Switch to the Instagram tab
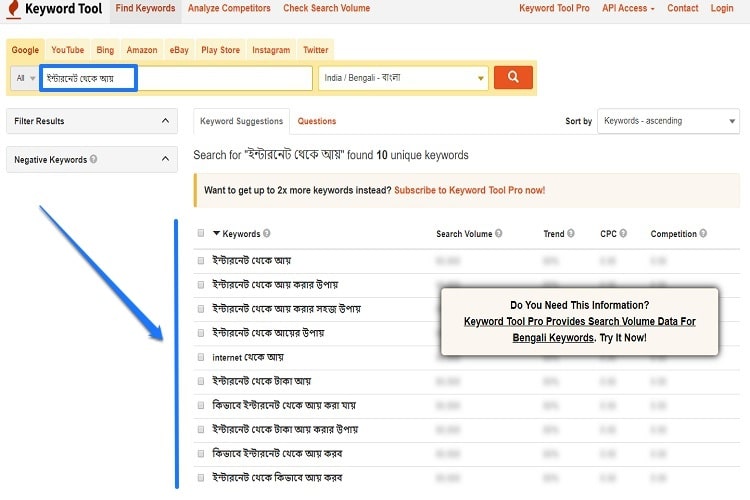Viewport: 750px width, 500px height. [x=271, y=50]
